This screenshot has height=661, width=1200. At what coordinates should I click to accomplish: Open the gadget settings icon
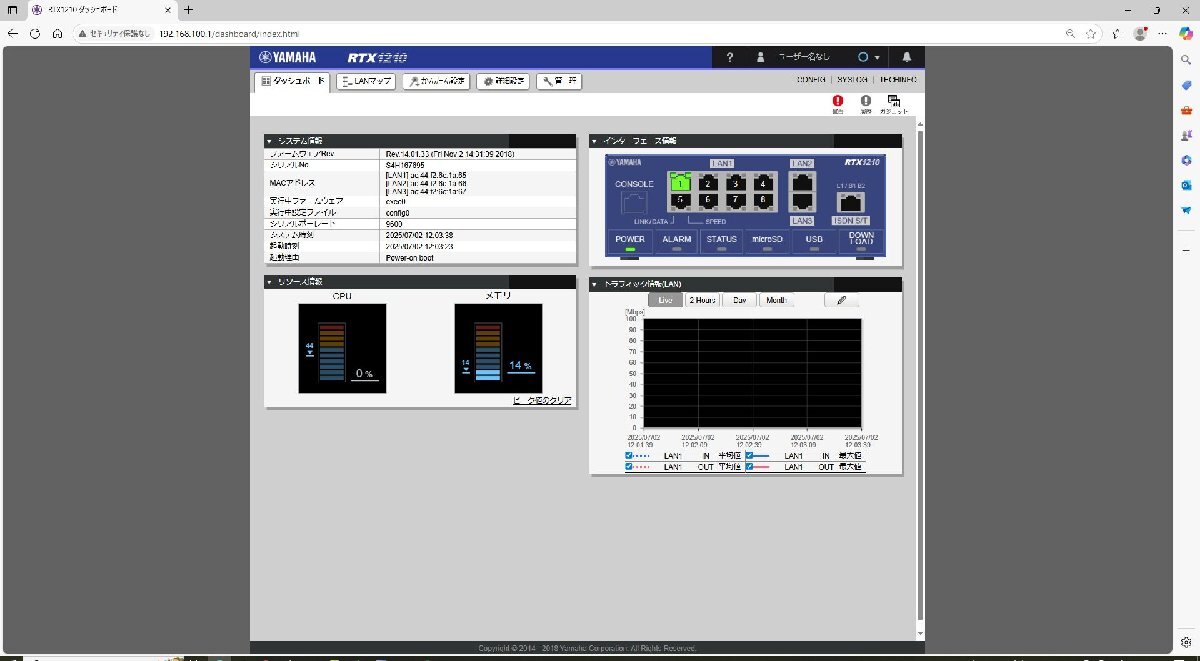coord(894,101)
